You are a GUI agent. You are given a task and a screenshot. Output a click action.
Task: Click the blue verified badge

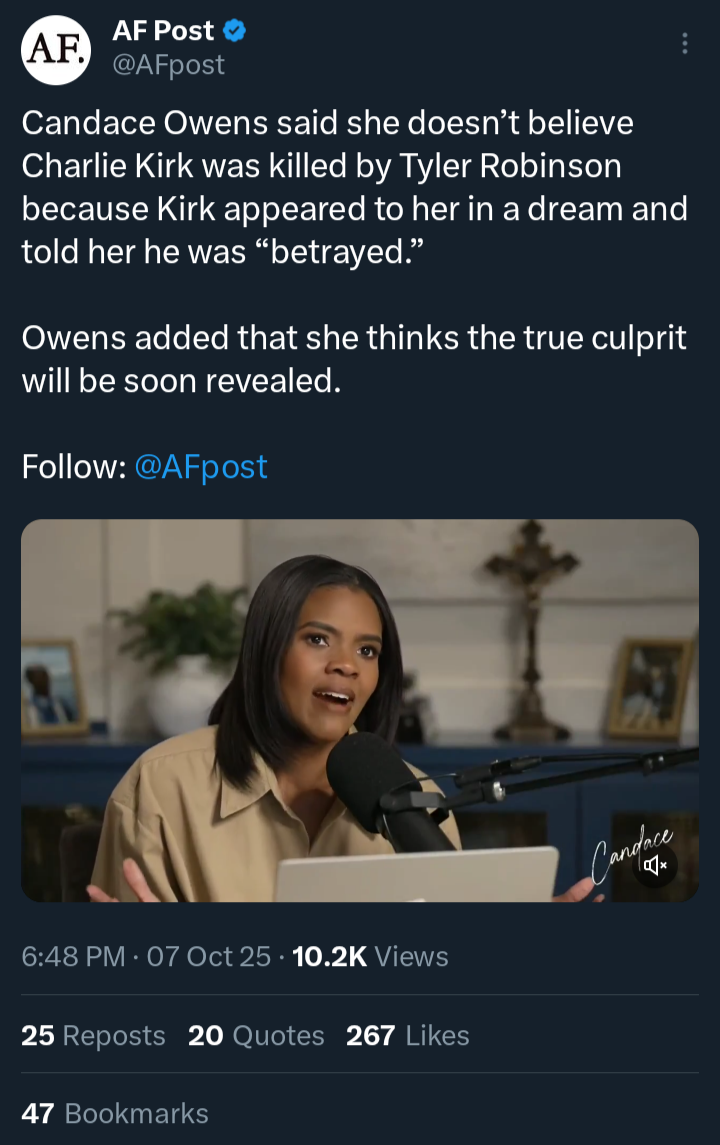234,31
